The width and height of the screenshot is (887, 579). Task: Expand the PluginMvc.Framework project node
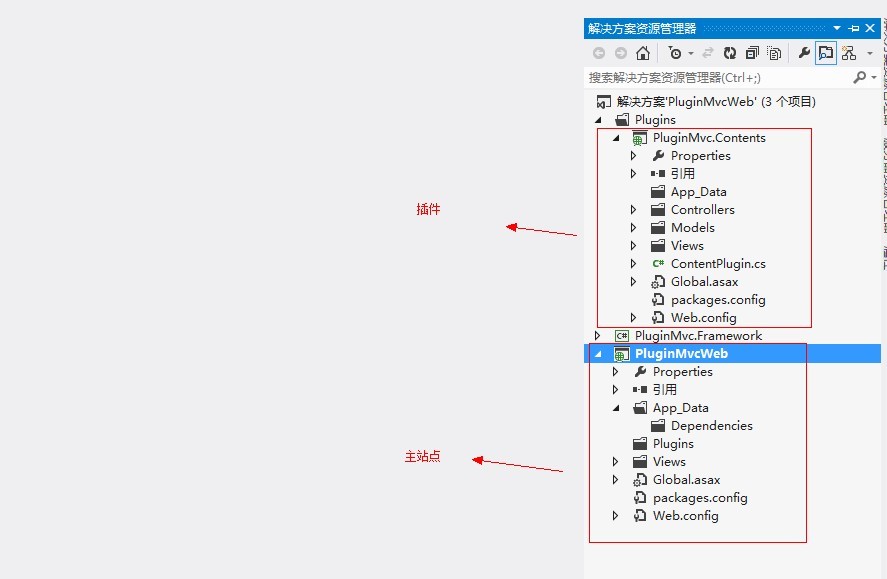[x=598, y=336]
